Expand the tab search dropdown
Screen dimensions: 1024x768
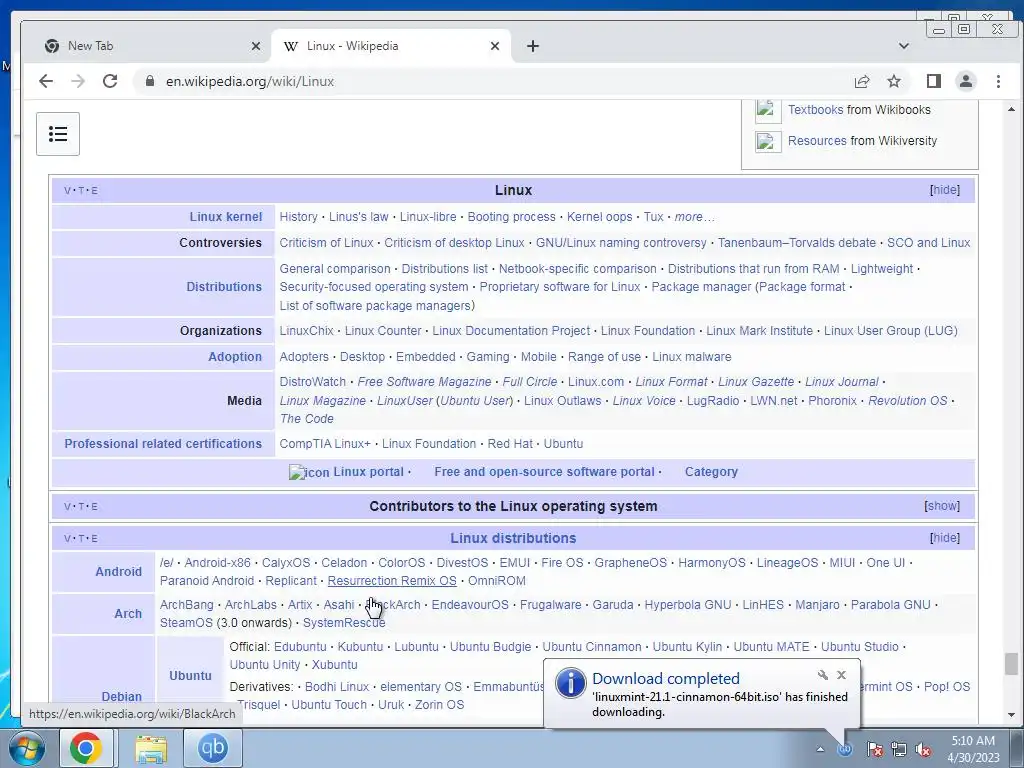pos(903,46)
